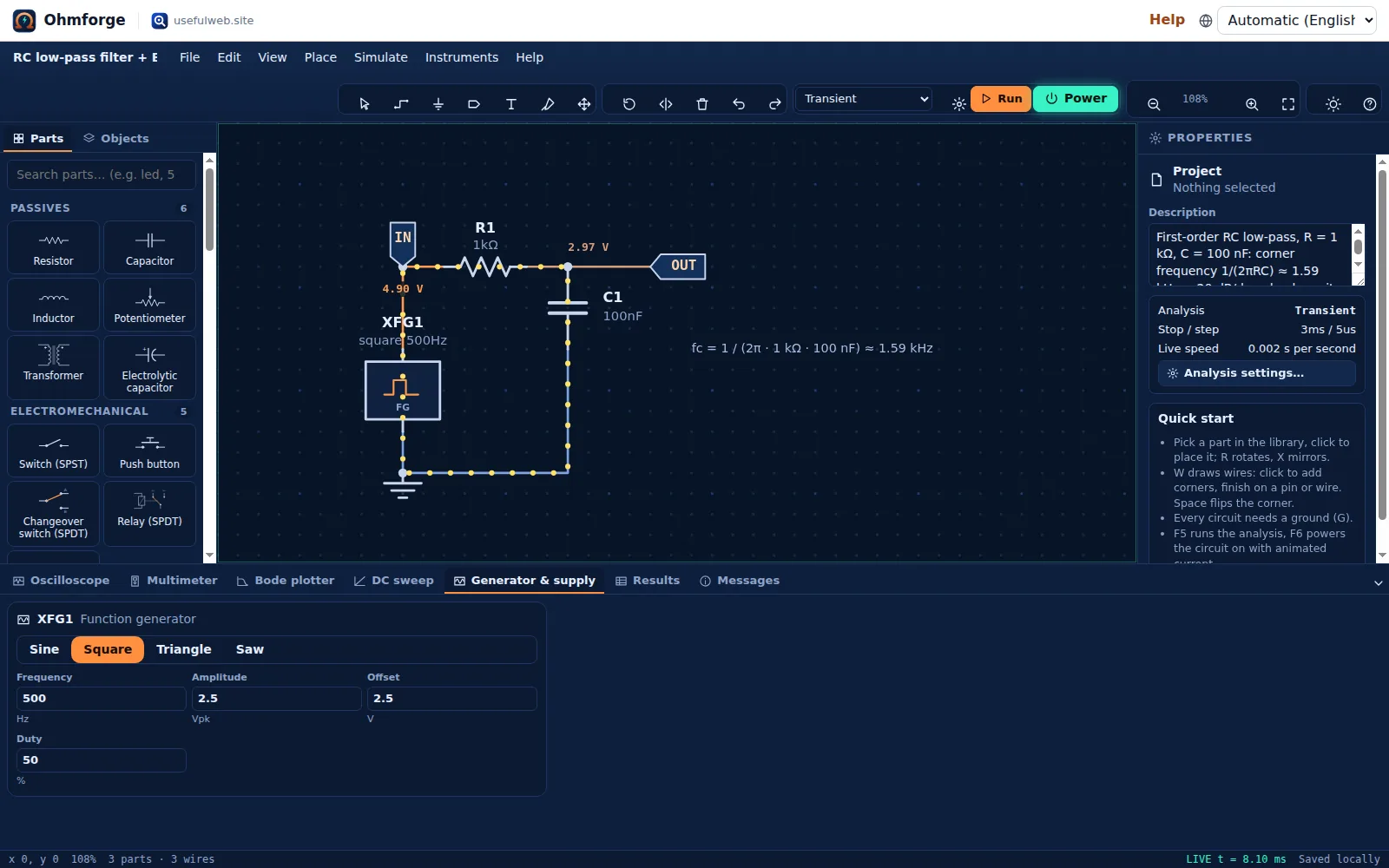Open the language Automatic dropdown
Screen dimensions: 1389x868
(x=1297, y=20)
